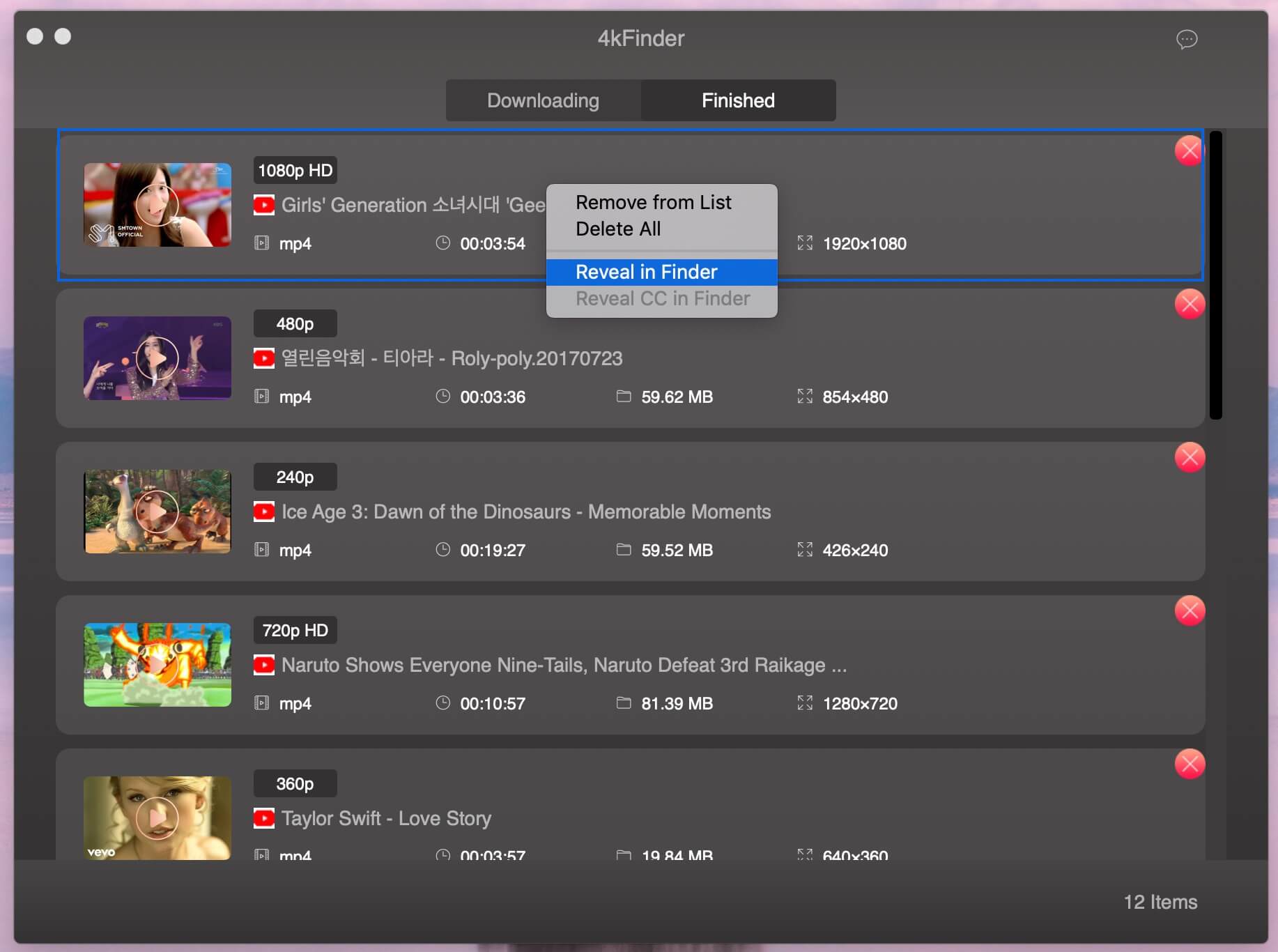This screenshot has width=1278, height=952.
Task: Click the folder icon next to 59.62 MB
Action: (624, 397)
